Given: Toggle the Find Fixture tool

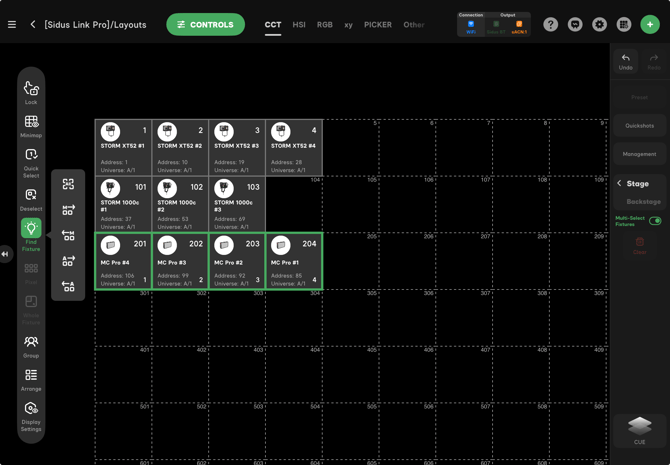Looking at the screenshot, I should [31, 234].
